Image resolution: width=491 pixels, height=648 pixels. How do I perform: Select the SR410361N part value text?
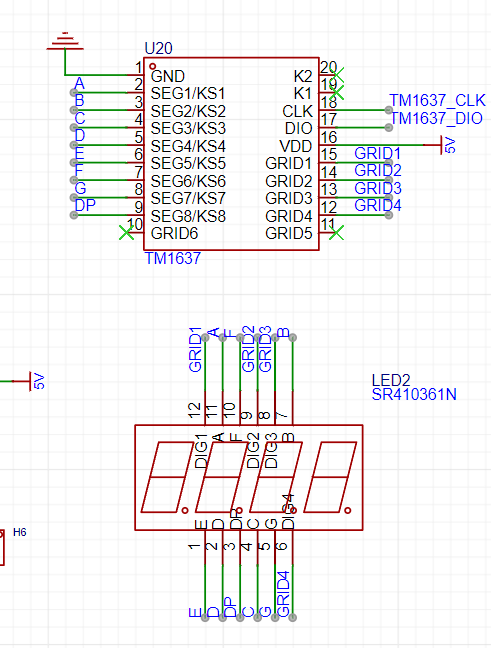click(x=414, y=395)
